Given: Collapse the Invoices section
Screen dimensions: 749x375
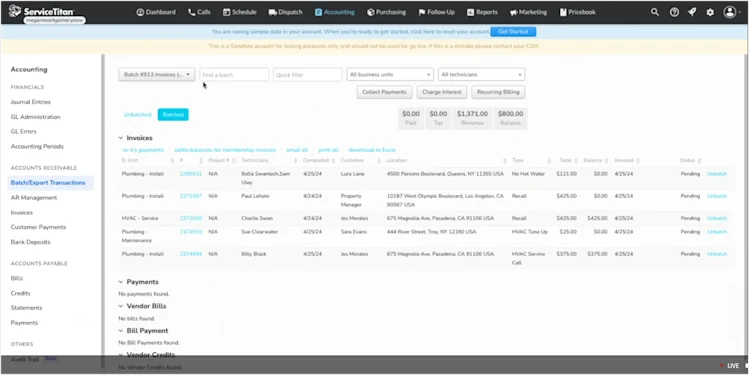Looking at the screenshot, I should pos(121,138).
